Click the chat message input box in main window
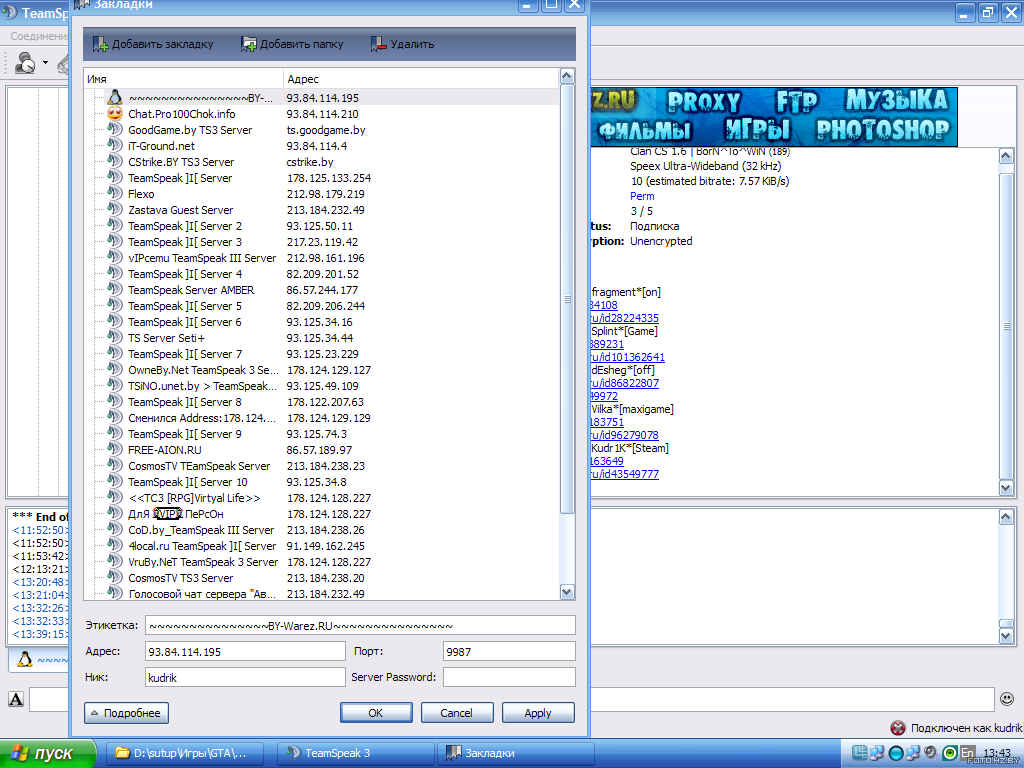The image size is (1024, 768). [511, 699]
